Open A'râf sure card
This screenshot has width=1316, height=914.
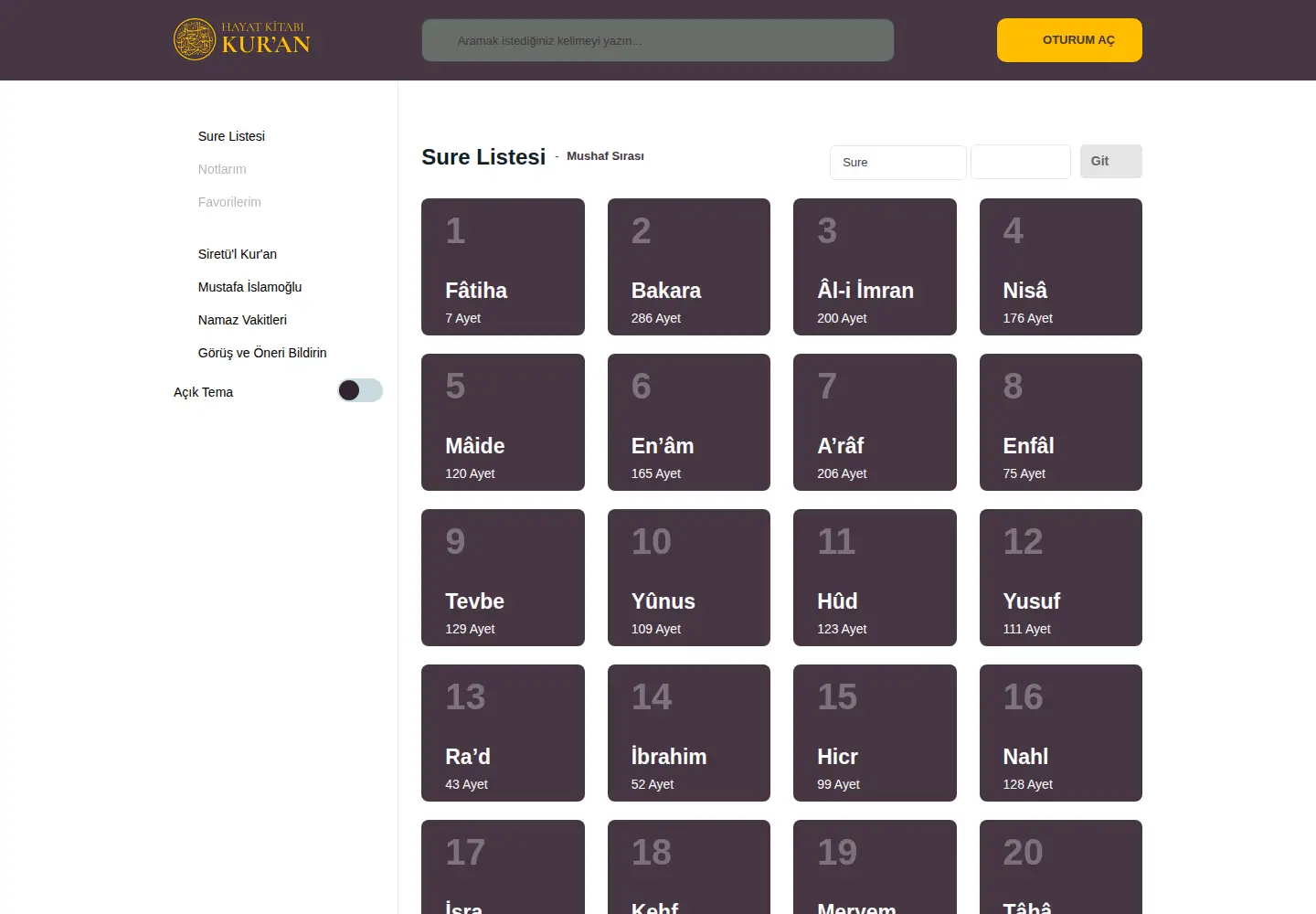tap(875, 422)
